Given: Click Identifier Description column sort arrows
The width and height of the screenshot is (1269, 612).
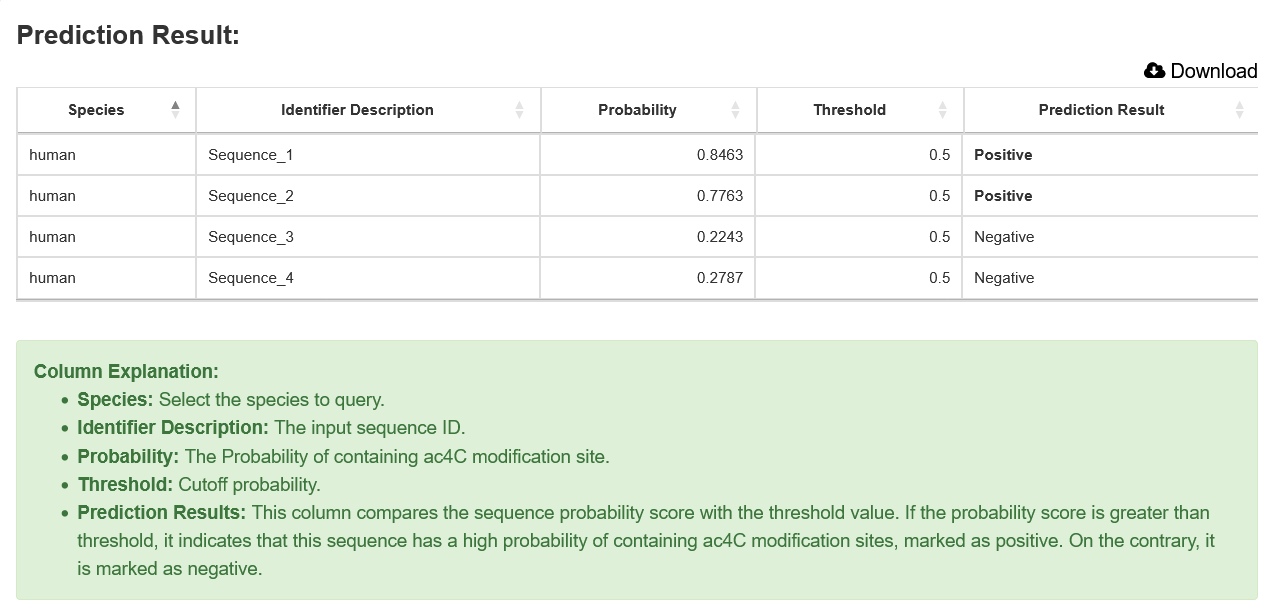Looking at the screenshot, I should coord(519,110).
